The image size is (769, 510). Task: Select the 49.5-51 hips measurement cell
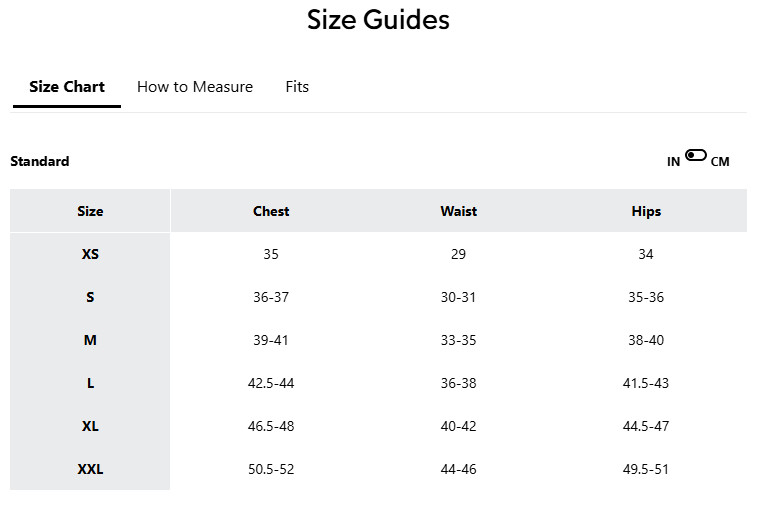(646, 469)
